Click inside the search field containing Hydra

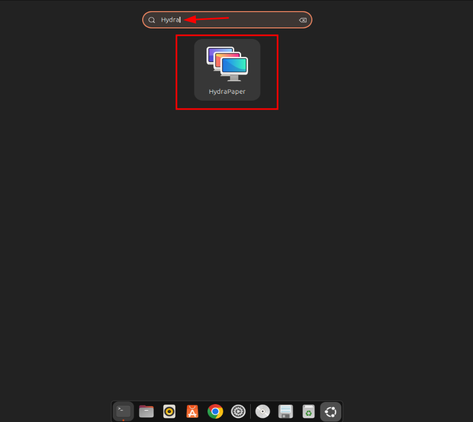227,20
